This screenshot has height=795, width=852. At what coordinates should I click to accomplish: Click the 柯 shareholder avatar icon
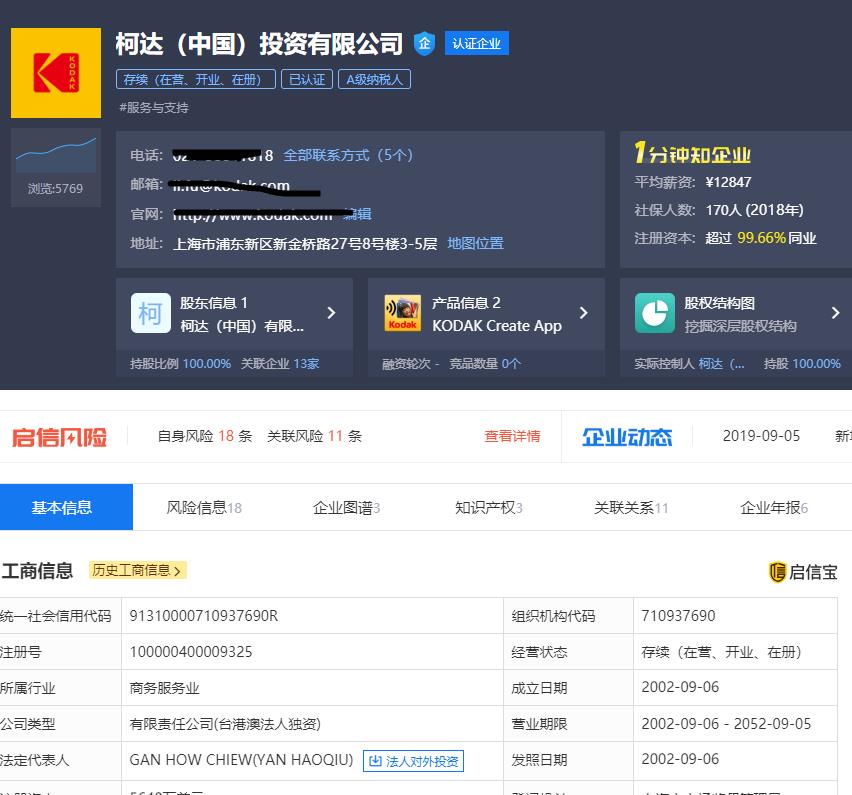151,314
